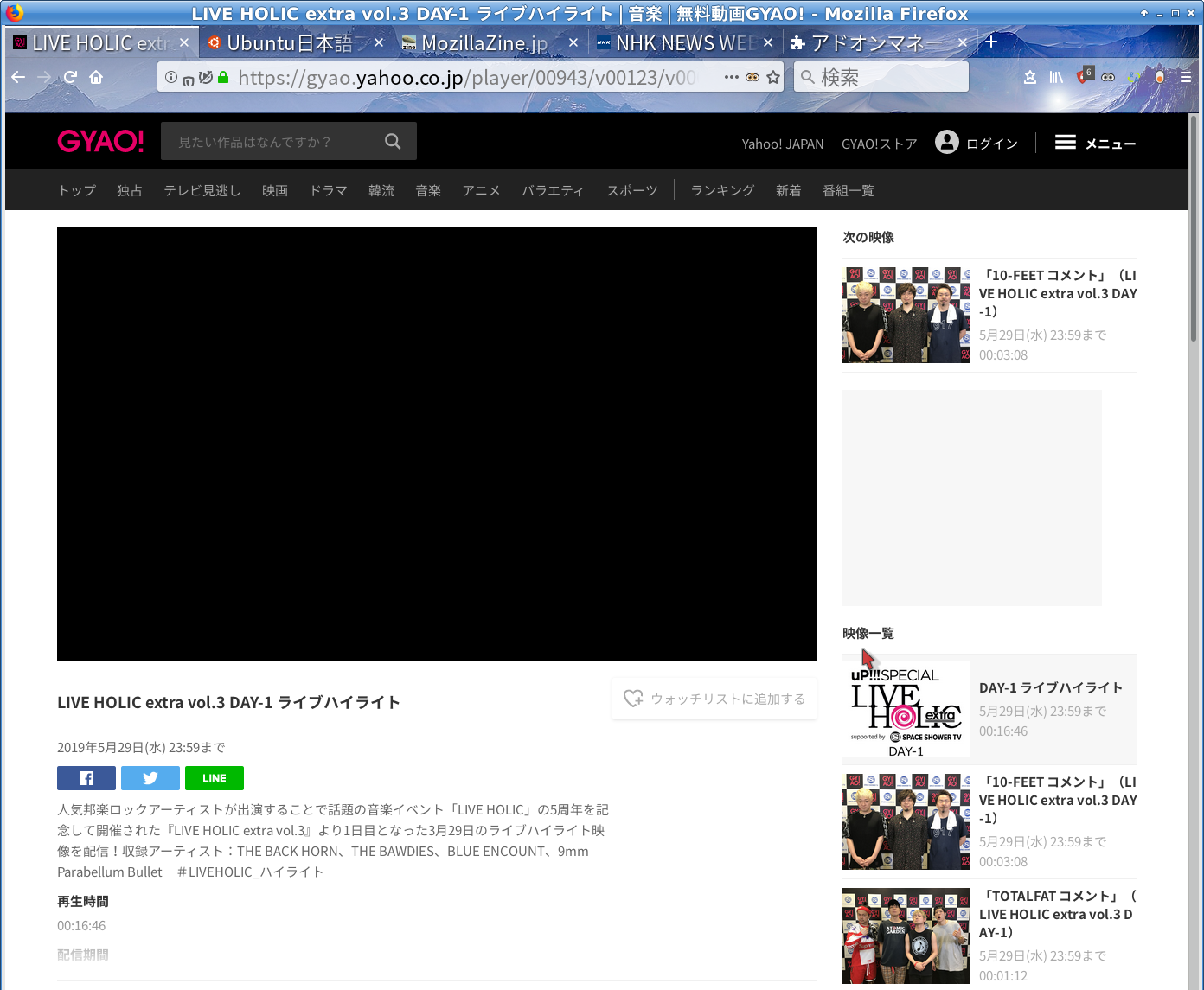Open the アニメ category

click(481, 190)
